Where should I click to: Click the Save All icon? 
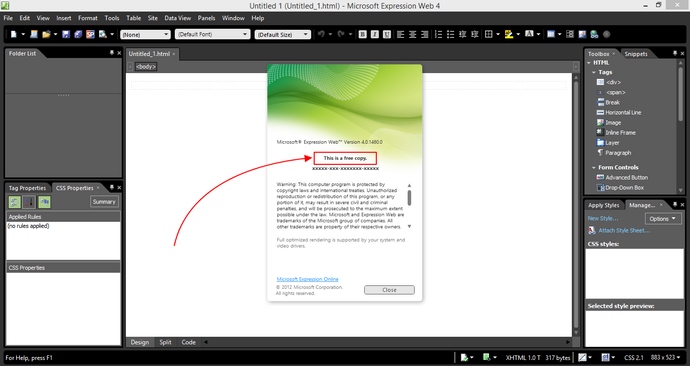coord(78,34)
